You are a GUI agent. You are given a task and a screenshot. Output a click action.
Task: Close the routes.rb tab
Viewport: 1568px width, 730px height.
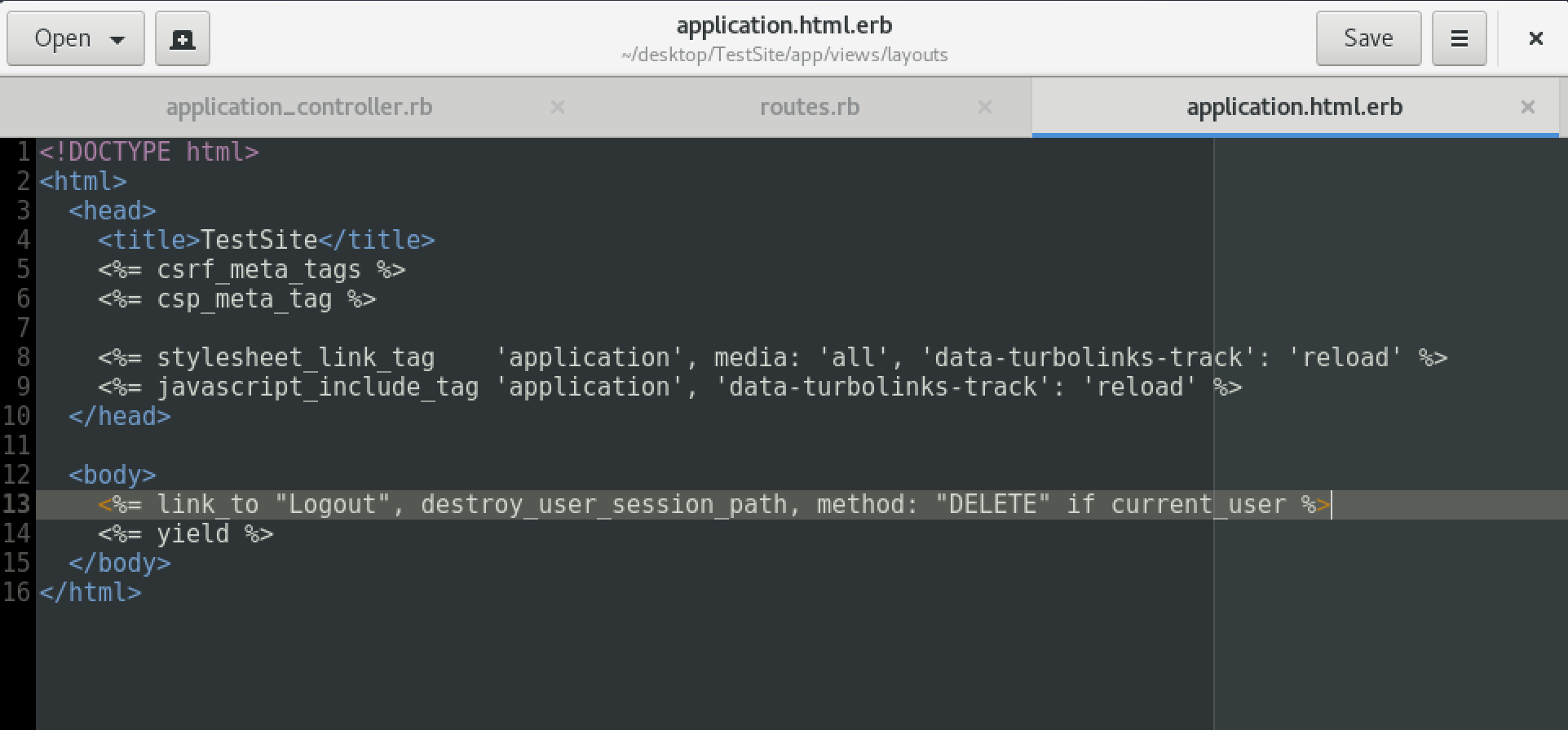tap(985, 107)
